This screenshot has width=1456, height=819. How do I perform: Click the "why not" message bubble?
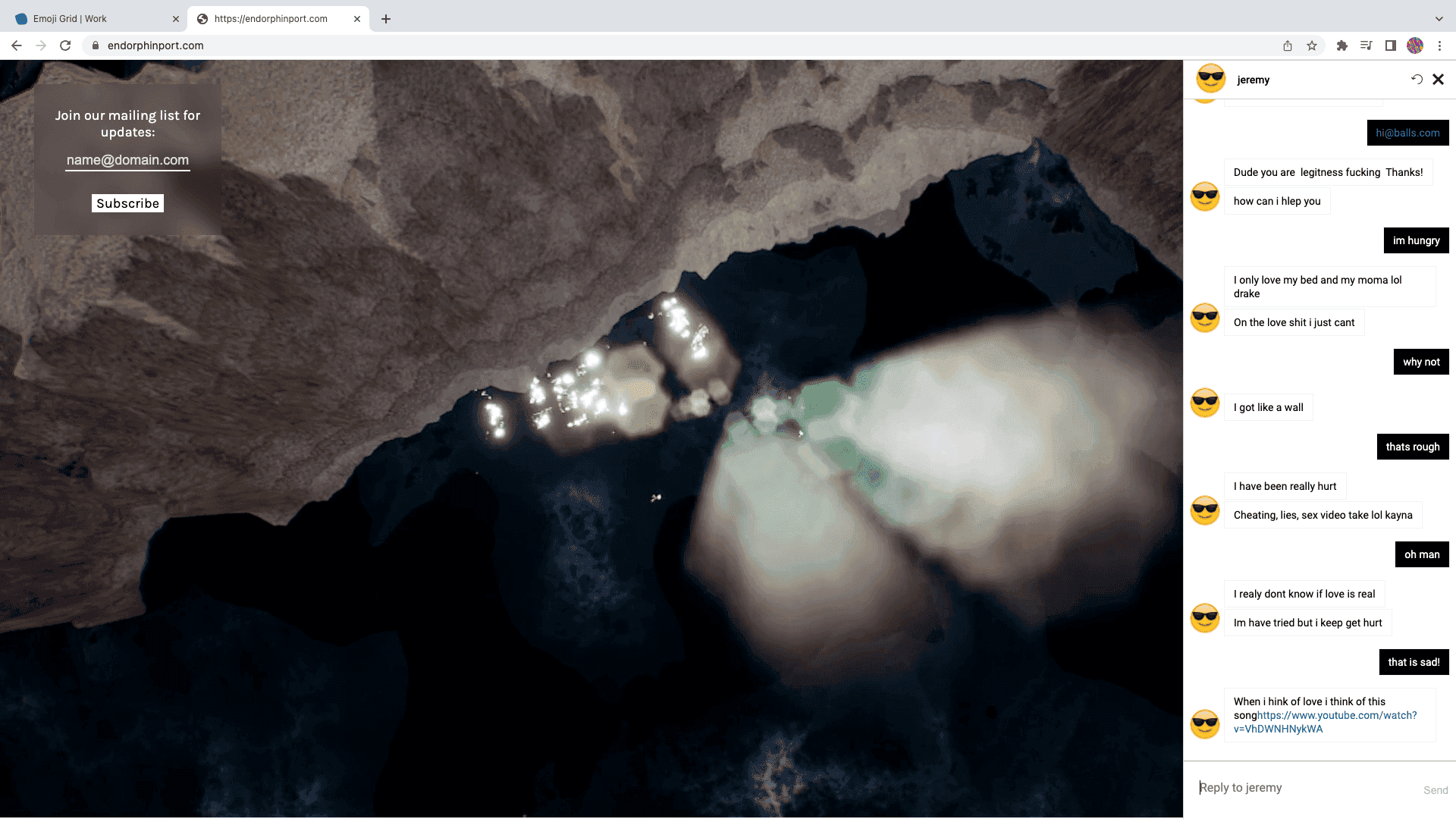pyautogui.click(x=1421, y=362)
